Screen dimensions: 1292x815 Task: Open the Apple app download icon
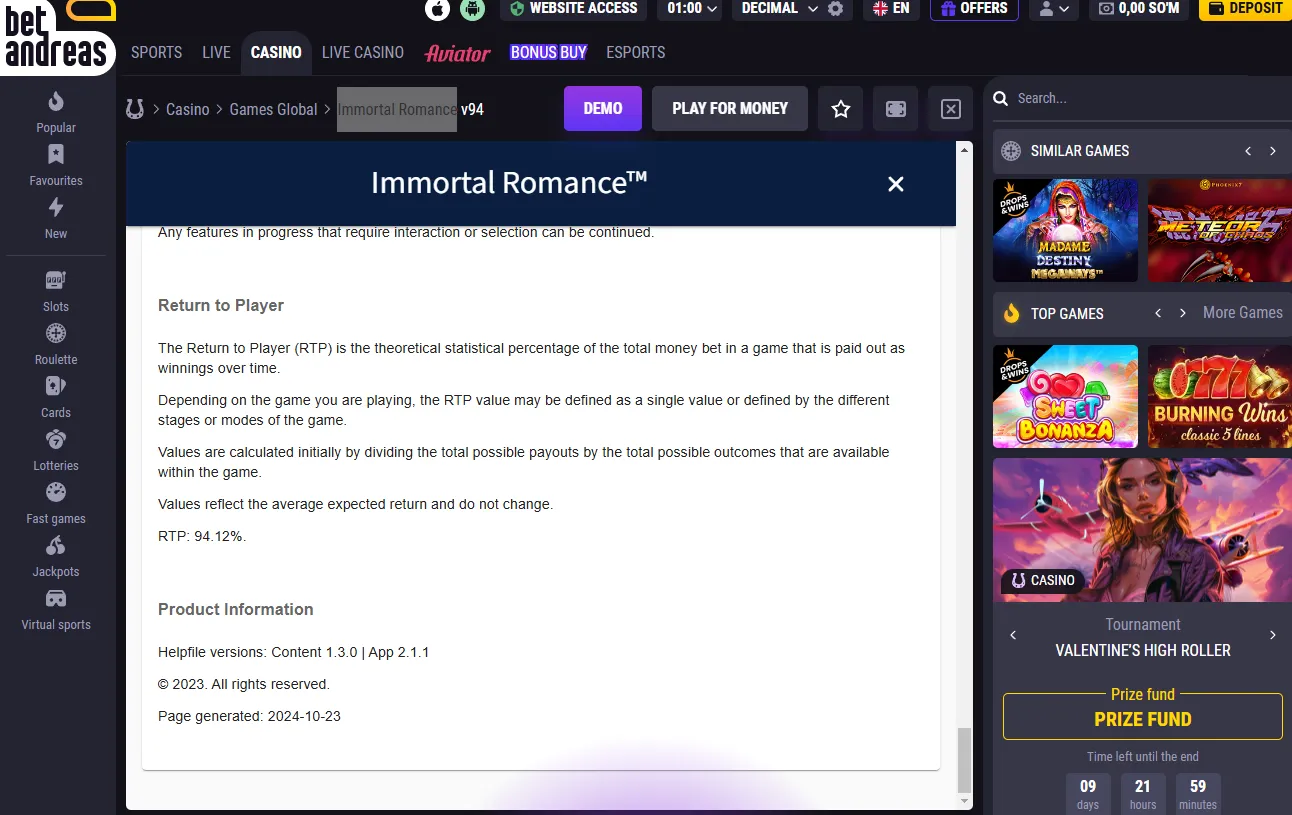pyautogui.click(x=437, y=9)
